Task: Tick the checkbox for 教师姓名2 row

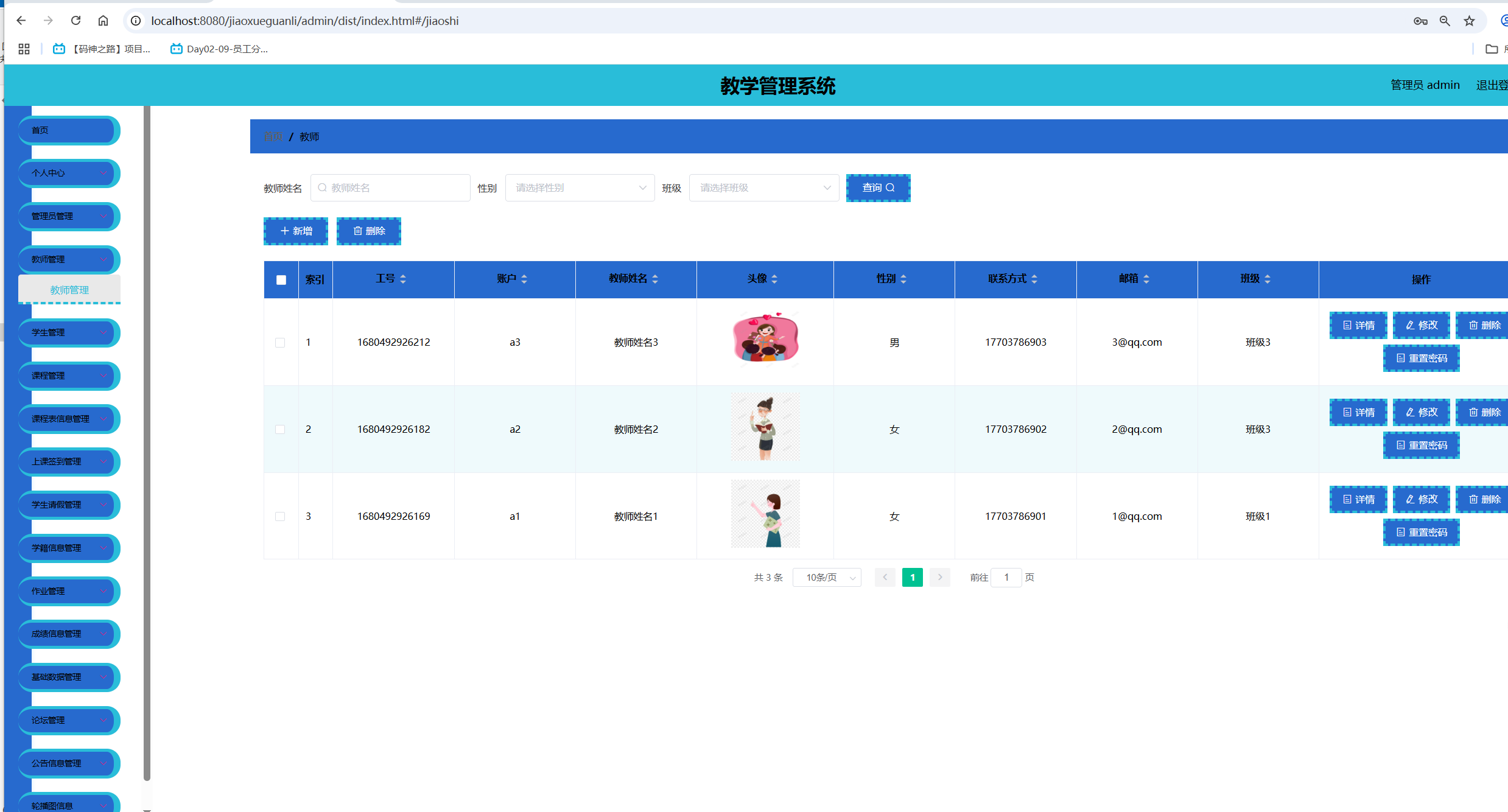Action: 280,430
